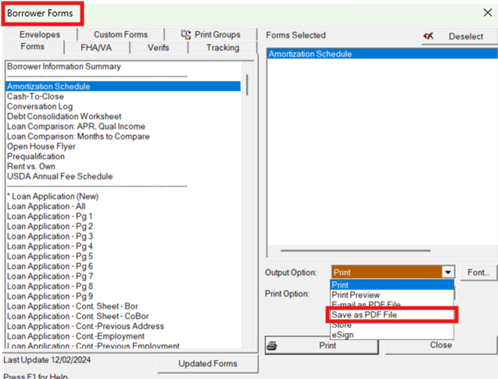Viewport: 498px width, 379px height.
Task: Click the Forms Selected horizontal scrollbar
Action: coord(356,250)
